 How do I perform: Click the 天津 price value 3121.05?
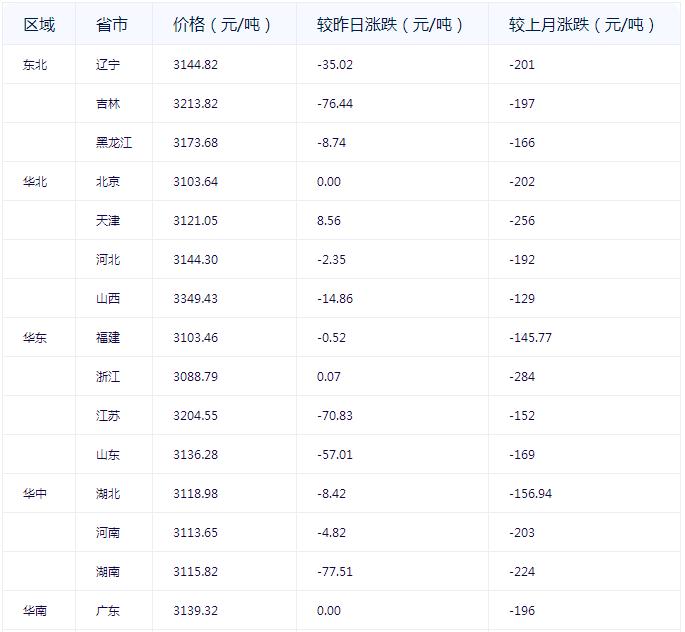(194, 221)
